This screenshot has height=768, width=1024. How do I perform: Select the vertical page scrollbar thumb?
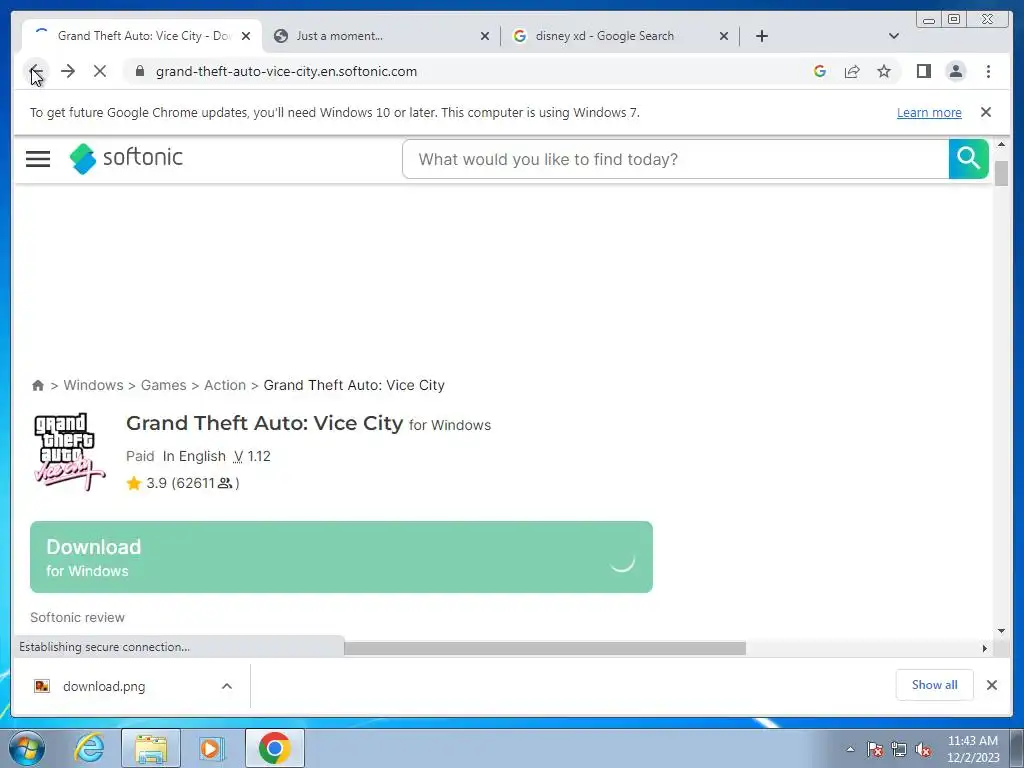click(x=1002, y=172)
